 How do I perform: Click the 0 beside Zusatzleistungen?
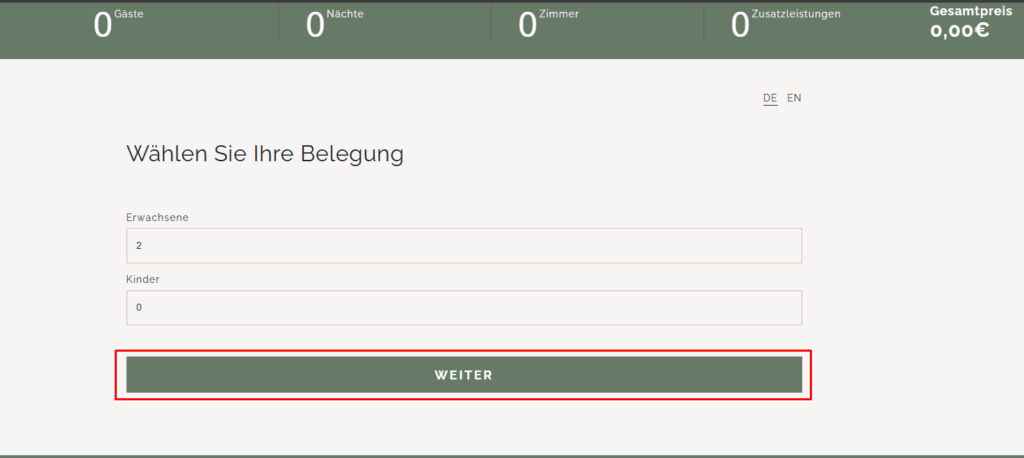(740, 26)
